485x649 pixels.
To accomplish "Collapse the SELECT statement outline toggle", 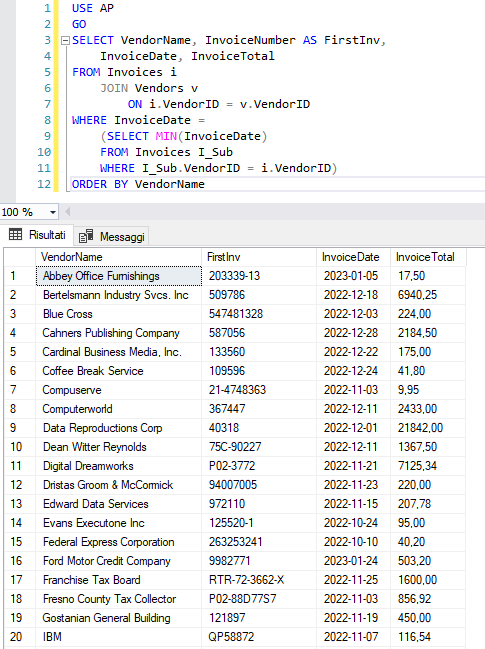I will point(65,41).
